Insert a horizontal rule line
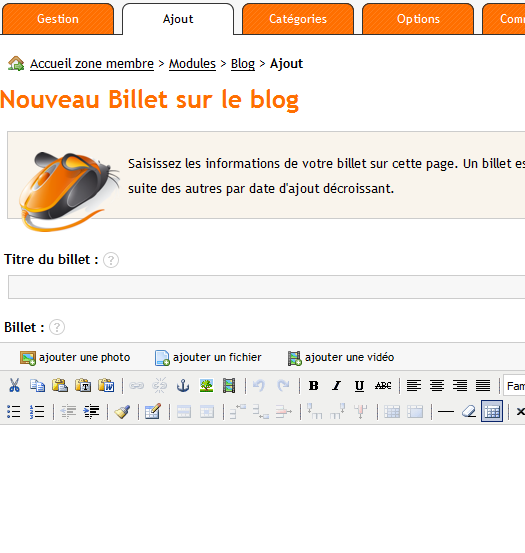525x553 pixels. 446,412
